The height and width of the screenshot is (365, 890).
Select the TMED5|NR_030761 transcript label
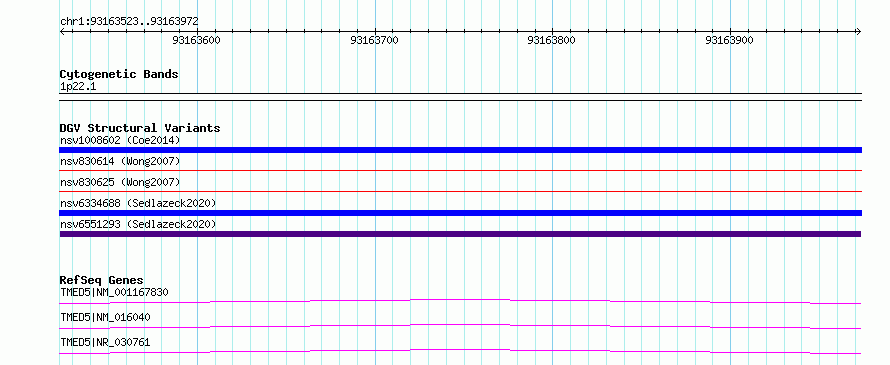105,342
